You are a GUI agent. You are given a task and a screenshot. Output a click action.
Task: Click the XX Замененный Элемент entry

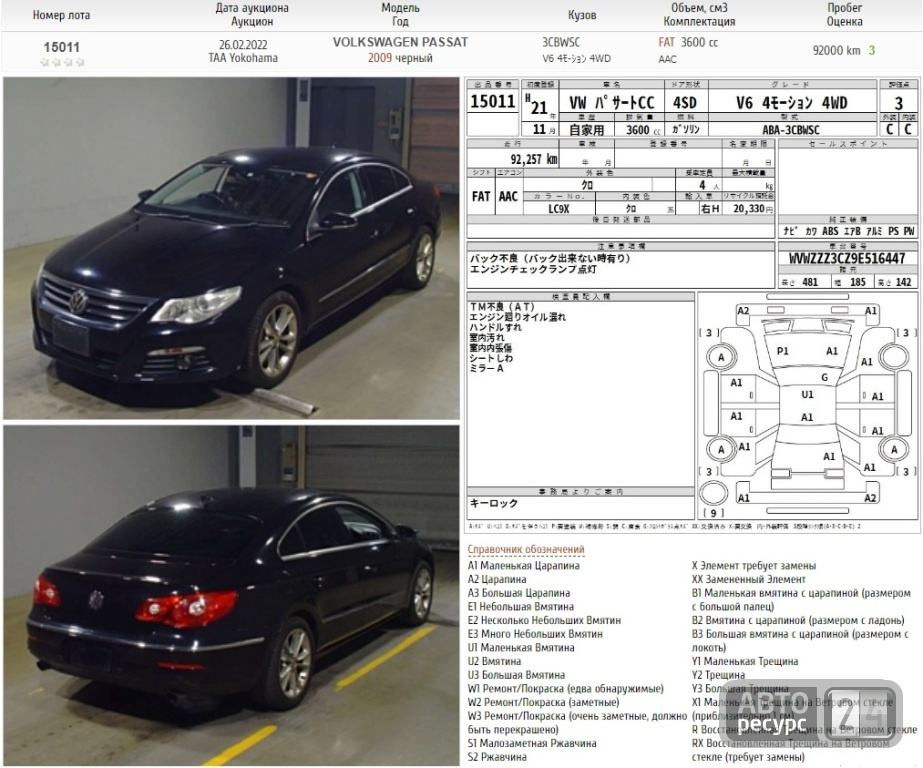pos(749,579)
